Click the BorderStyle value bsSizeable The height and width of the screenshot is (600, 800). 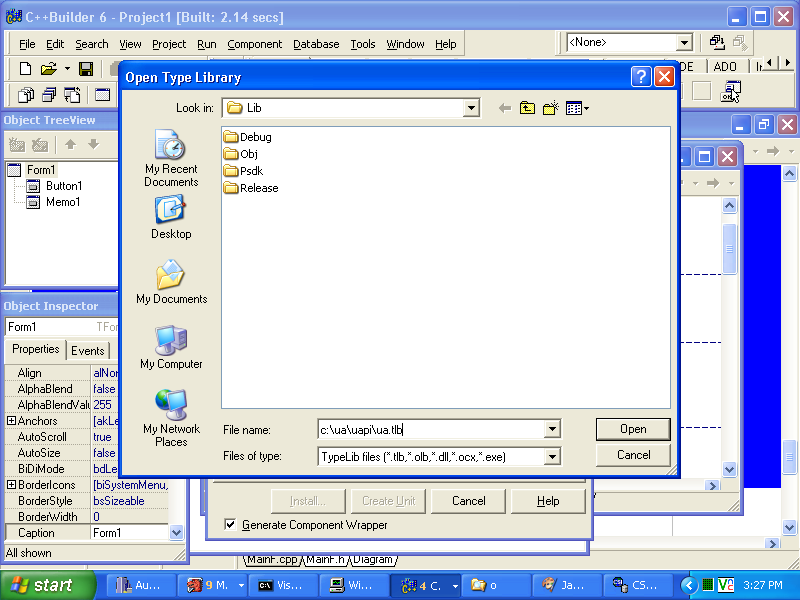(130, 501)
